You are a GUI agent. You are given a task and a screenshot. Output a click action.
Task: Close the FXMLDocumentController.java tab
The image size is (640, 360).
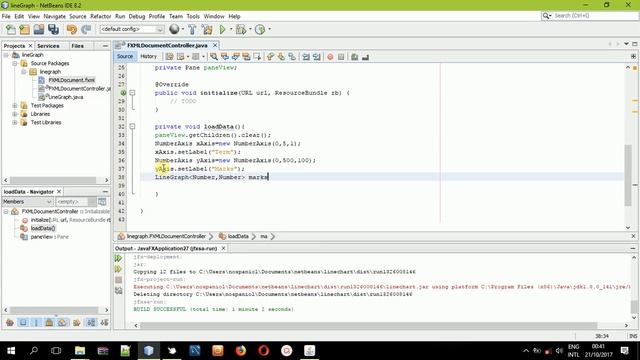tap(215, 45)
